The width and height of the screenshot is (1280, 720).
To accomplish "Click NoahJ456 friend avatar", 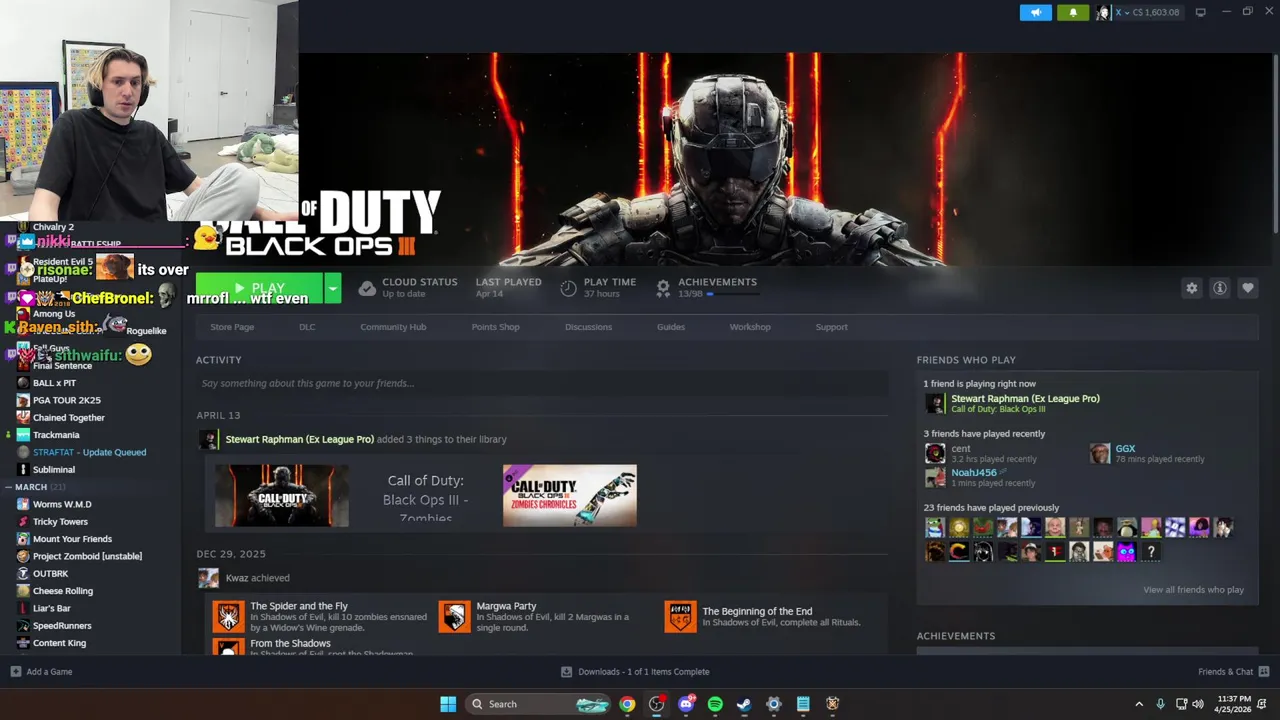I will (x=935, y=477).
